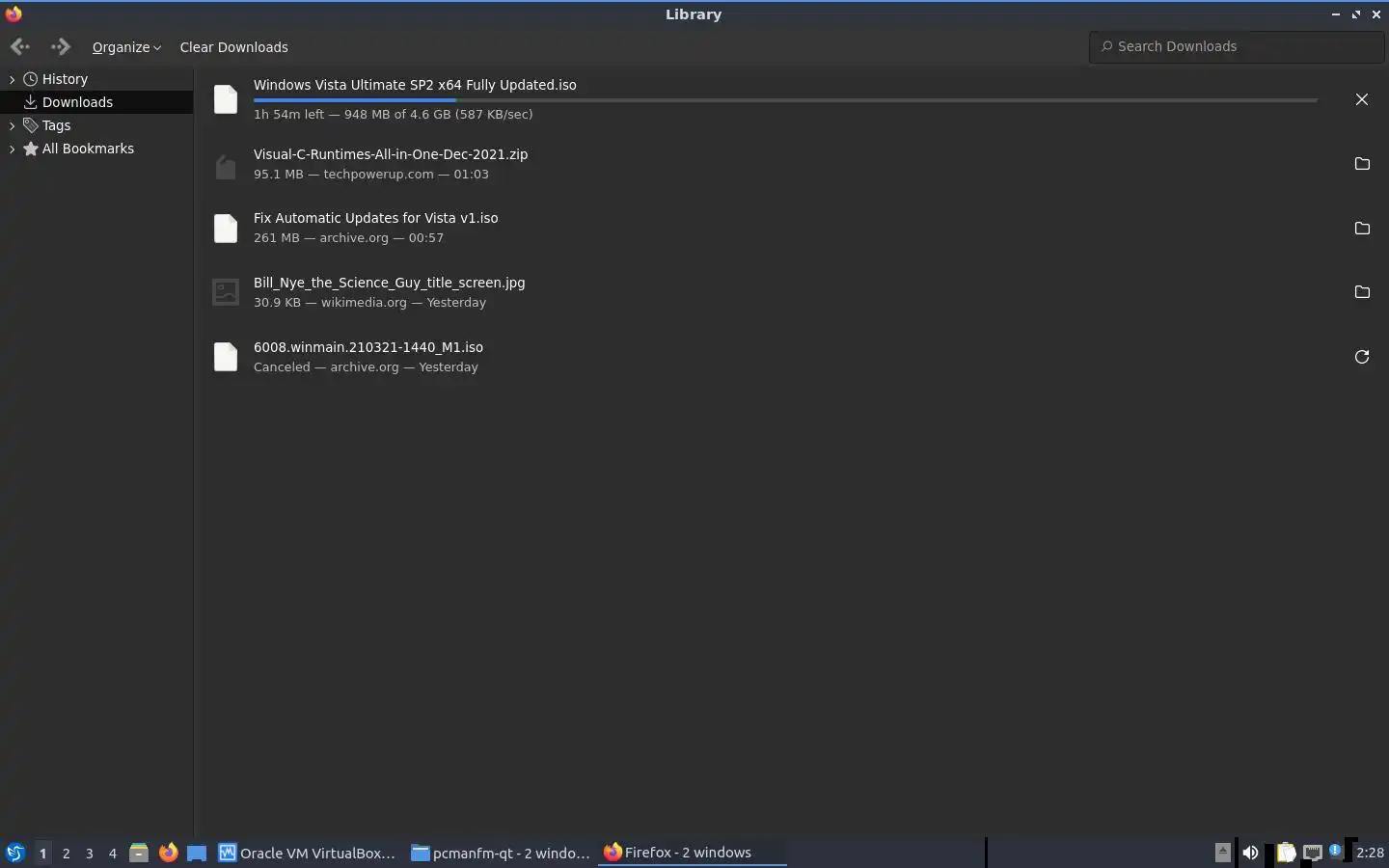
Task: Click '95.1 MB — techpowerup.com' details text
Action: point(371,175)
